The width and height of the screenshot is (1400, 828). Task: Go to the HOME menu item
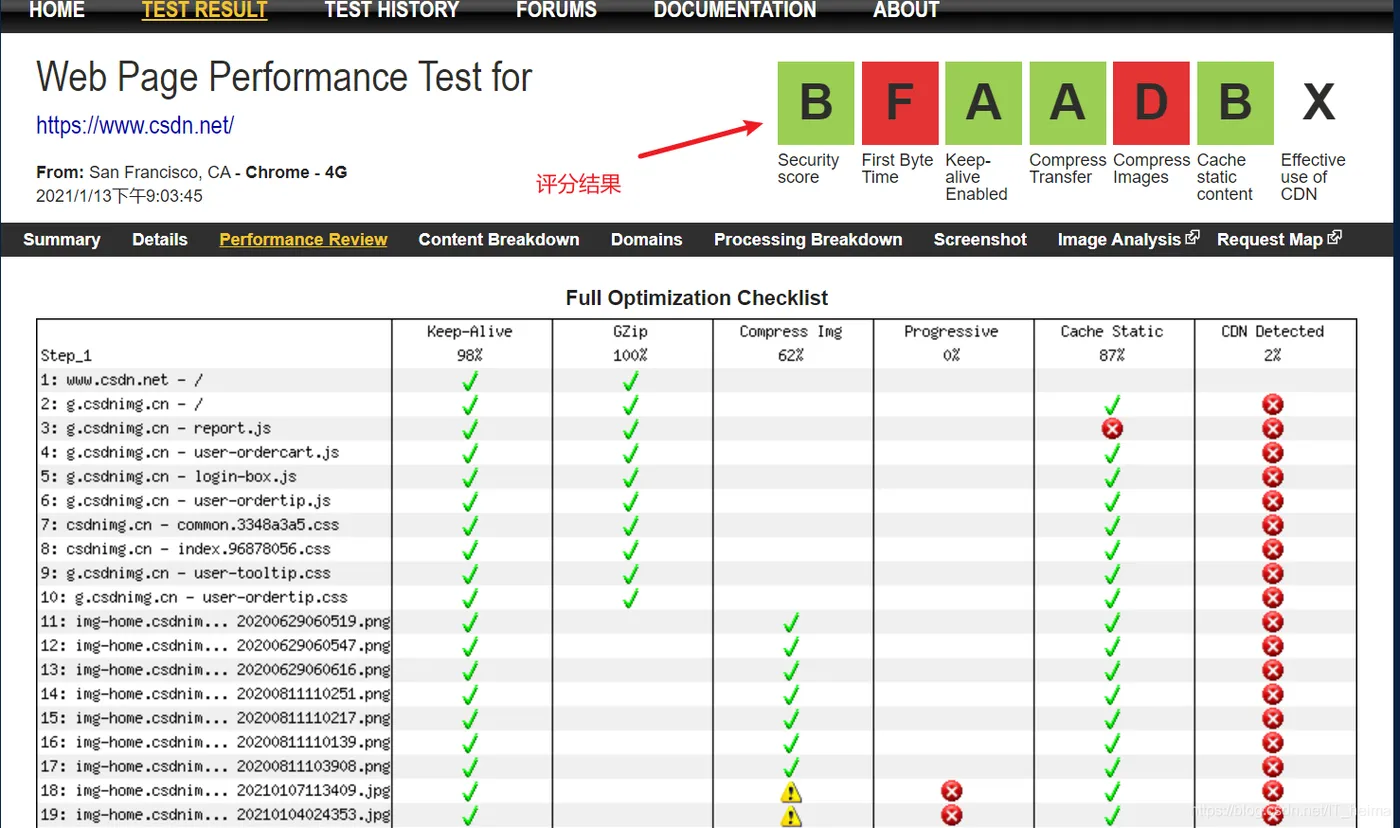pos(57,10)
